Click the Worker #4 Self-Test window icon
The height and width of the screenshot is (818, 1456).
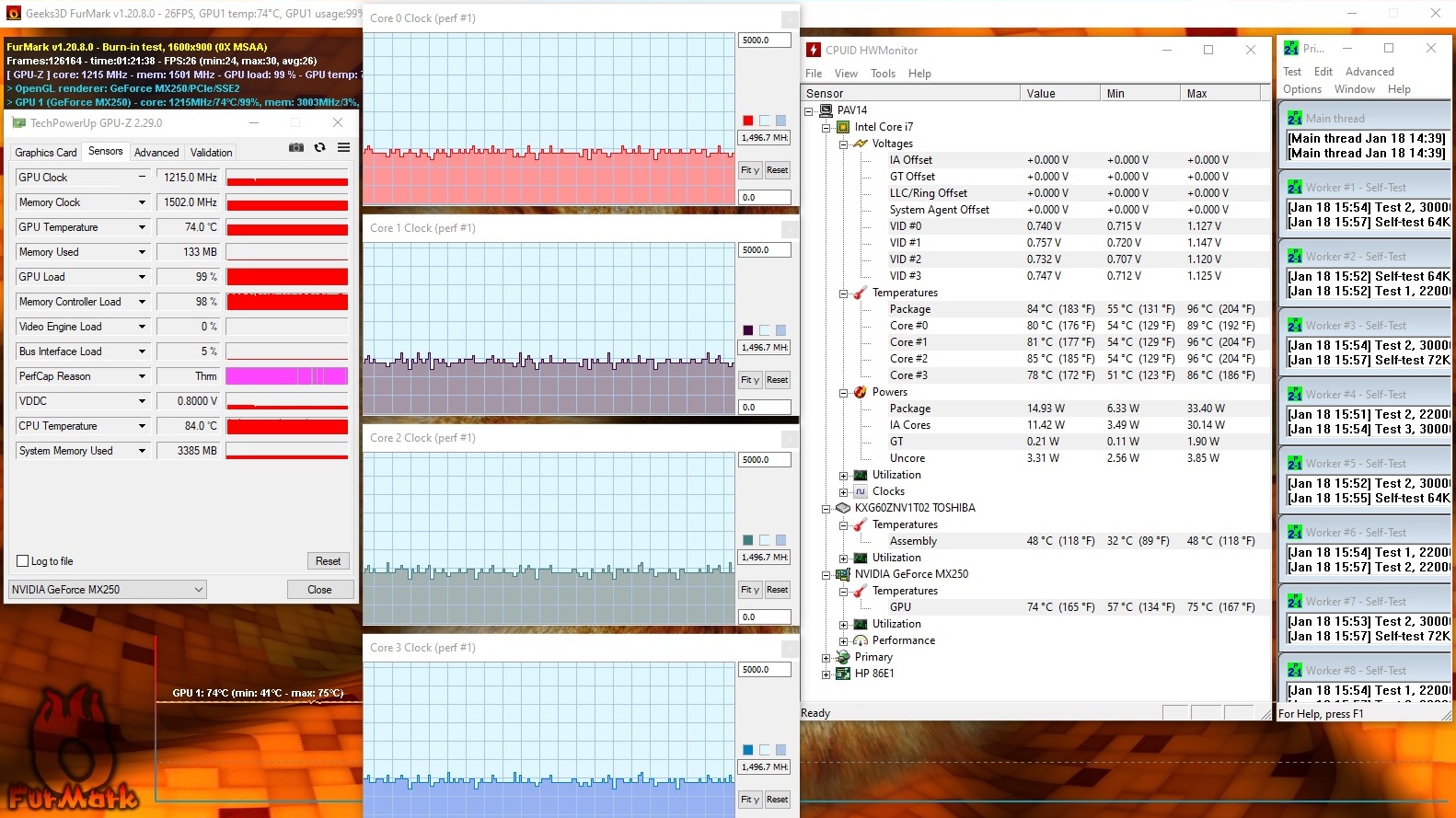pyautogui.click(x=1294, y=395)
